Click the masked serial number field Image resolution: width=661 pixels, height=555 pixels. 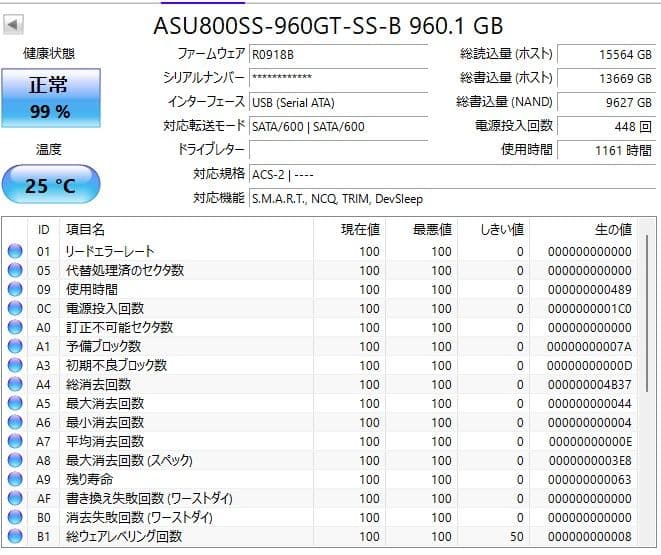[x=339, y=78]
